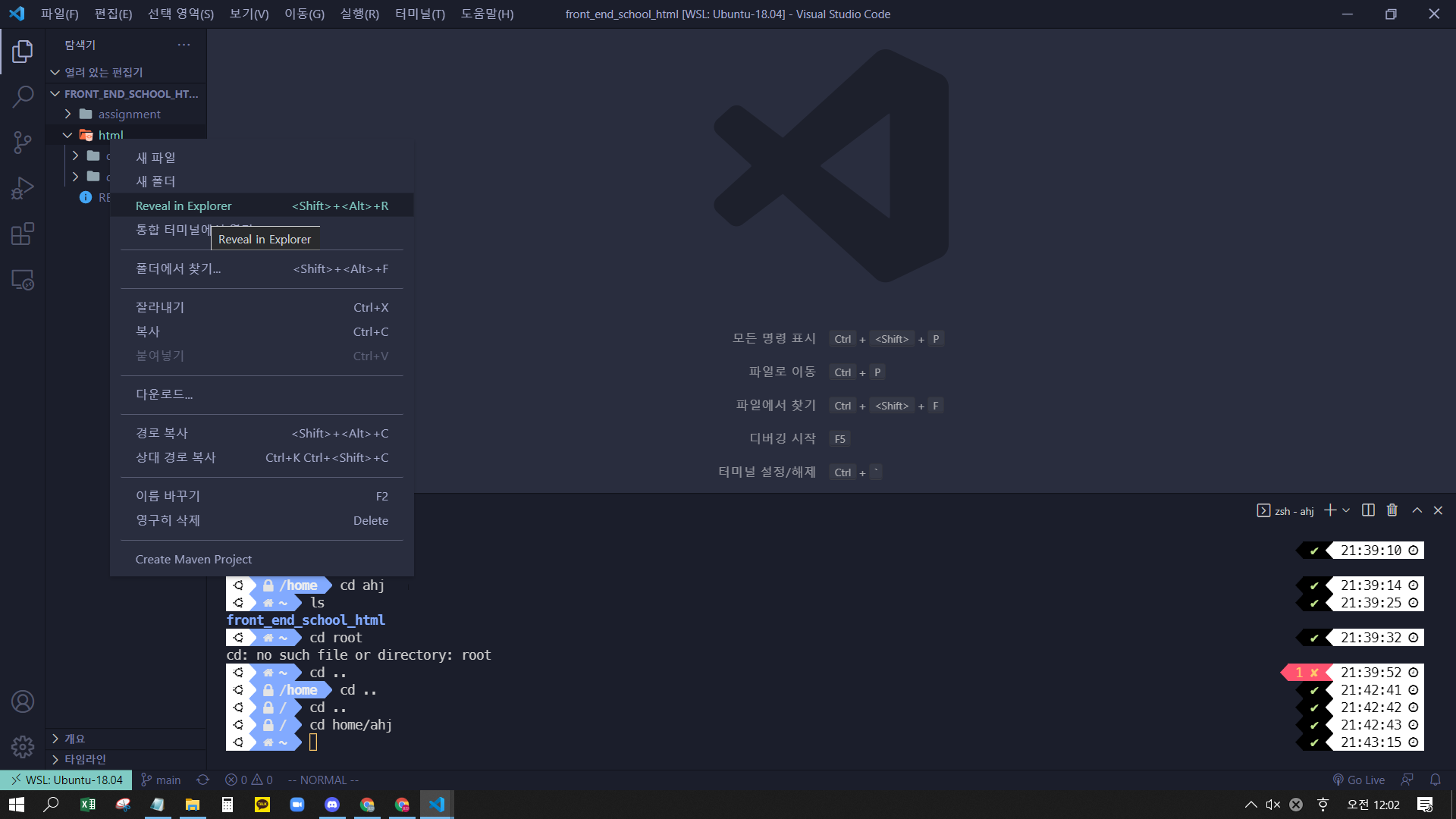Open Remote Explorer icon in activity bar
The width and height of the screenshot is (1456, 819).
click(x=23, y=280)
